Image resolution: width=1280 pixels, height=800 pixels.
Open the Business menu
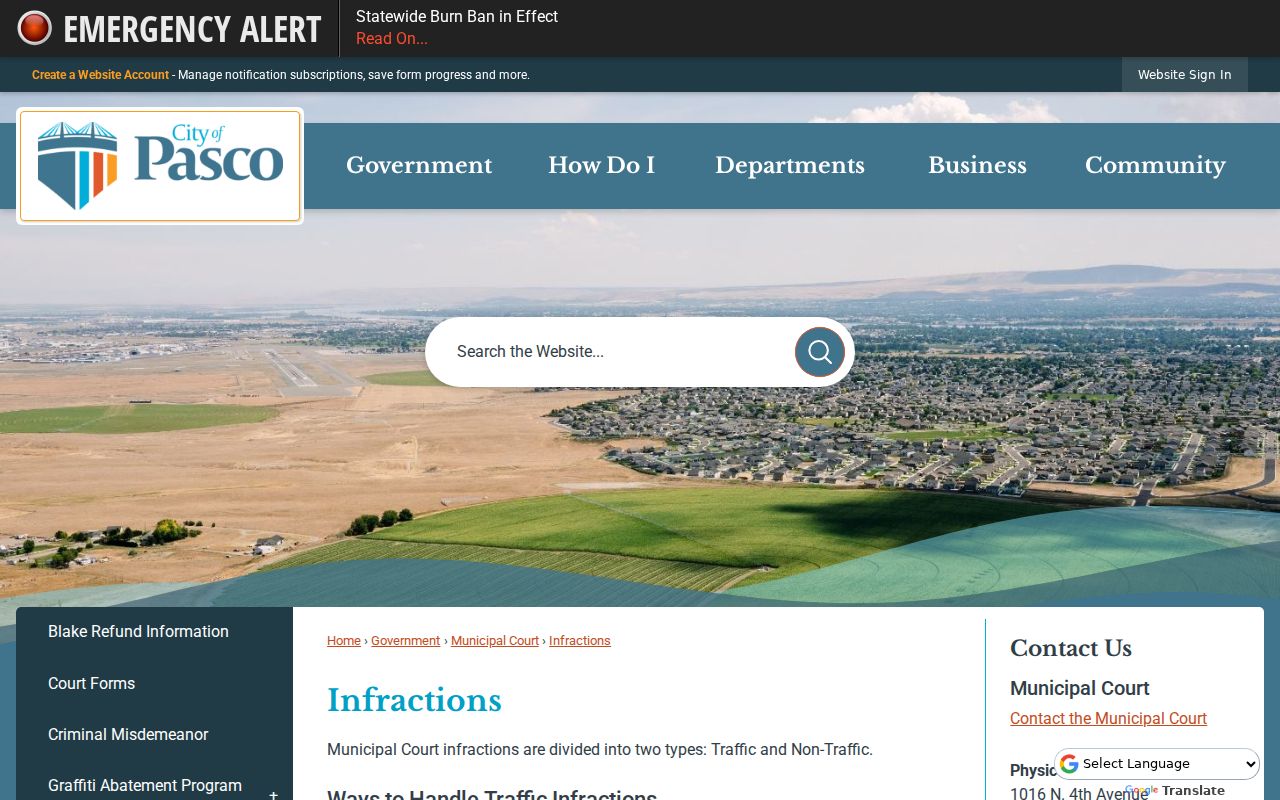[x=977, y=166]
